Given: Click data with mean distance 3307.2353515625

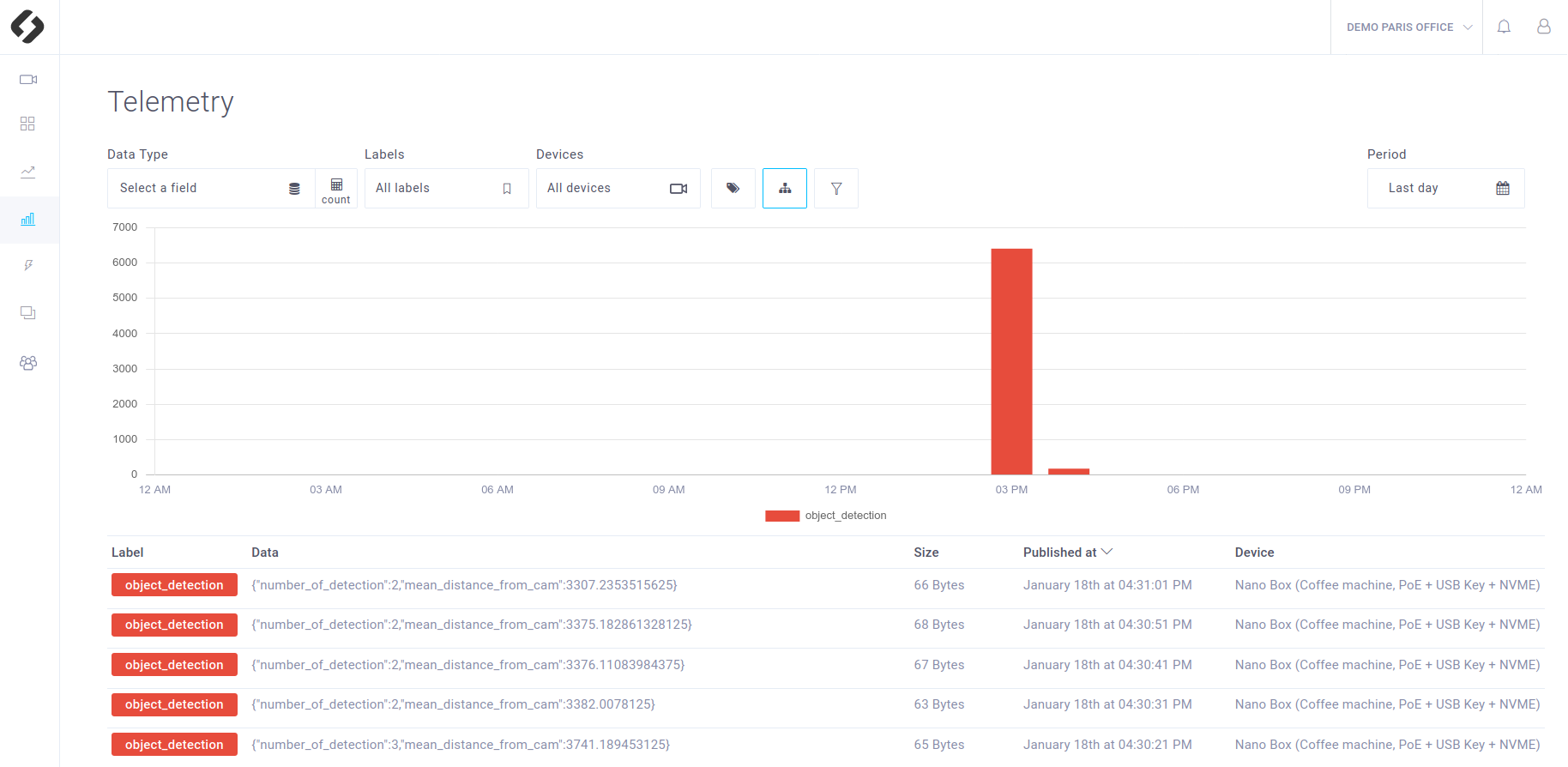Looking at the screenshot, I should tap(464, 585).
